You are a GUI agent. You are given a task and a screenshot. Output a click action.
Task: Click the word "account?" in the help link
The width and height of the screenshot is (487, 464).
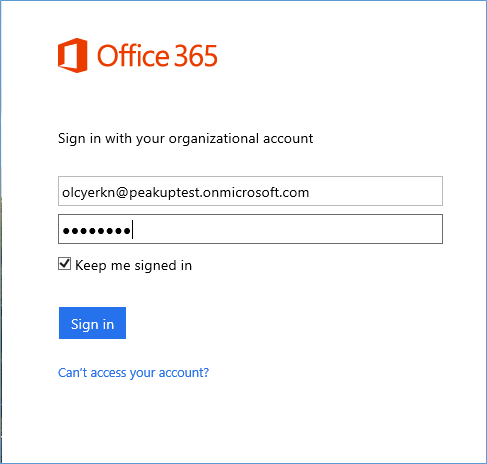pos(184,373)
